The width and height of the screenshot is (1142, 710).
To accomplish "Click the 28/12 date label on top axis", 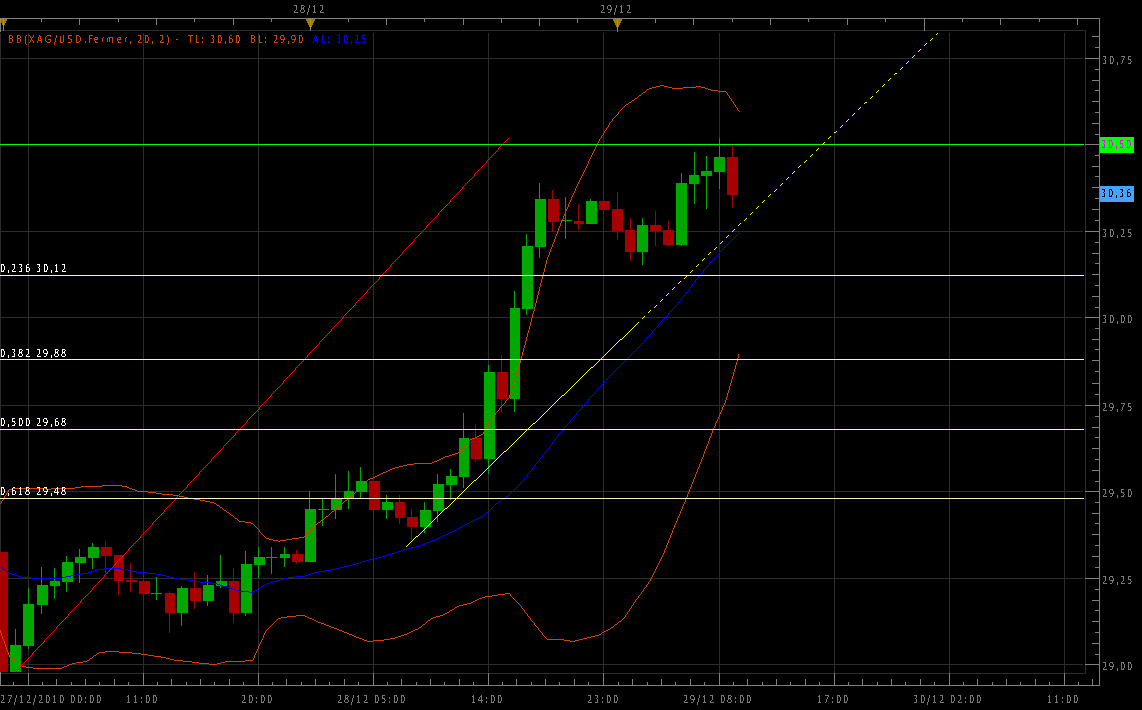I will click(x=308, y=8).
